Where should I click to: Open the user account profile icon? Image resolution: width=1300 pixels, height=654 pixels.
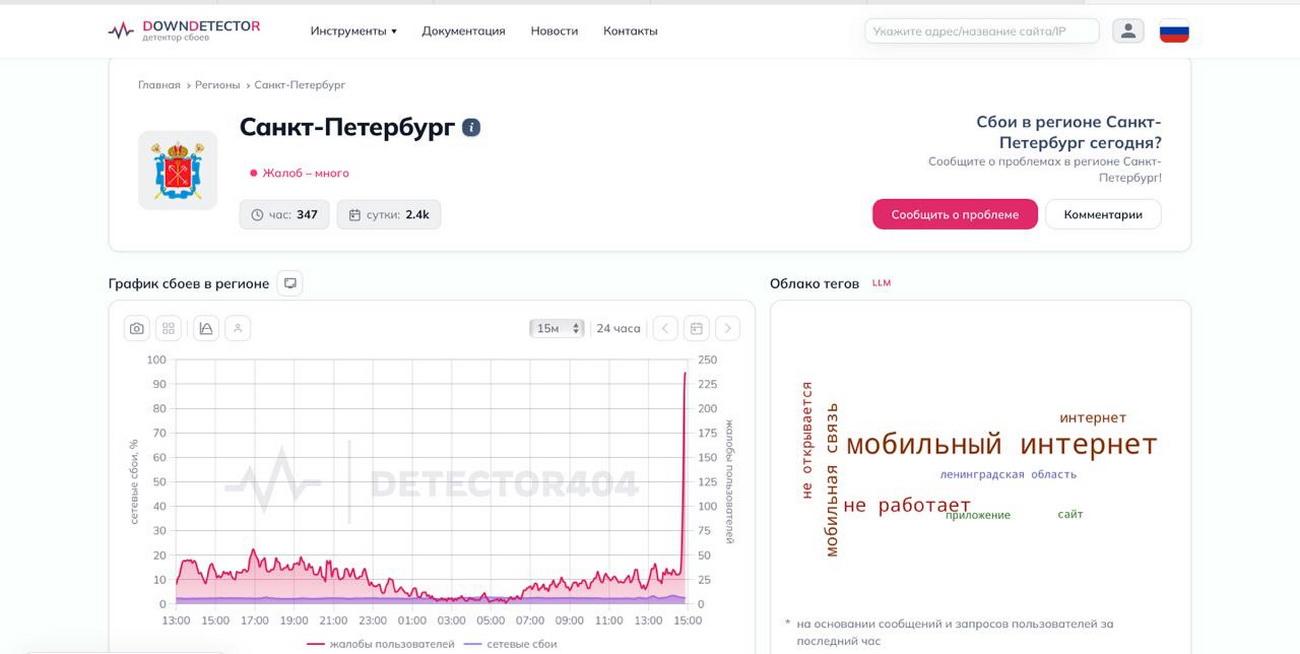pyautogui.click(x=1128, y=31)
